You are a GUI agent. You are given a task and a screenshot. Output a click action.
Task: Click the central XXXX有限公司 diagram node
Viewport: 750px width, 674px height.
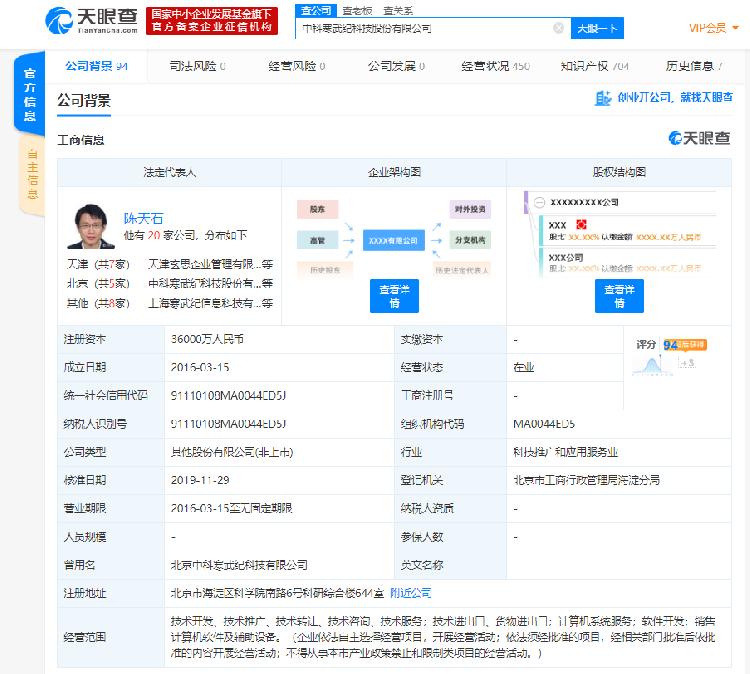coord(393,241)
